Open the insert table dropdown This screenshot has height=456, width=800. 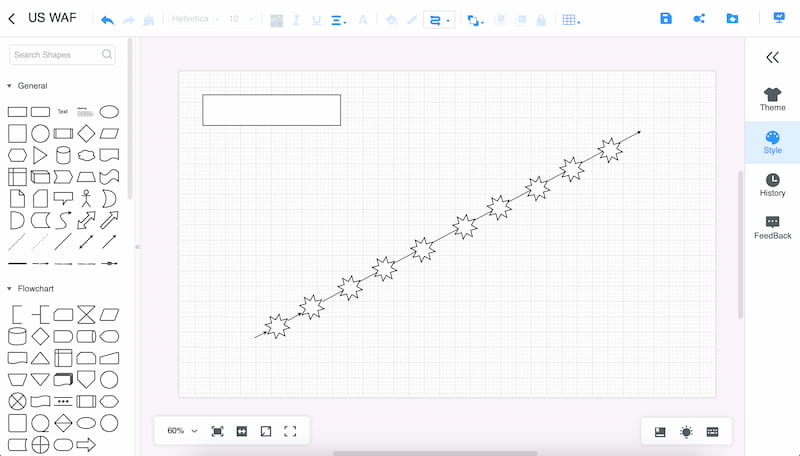571,20
